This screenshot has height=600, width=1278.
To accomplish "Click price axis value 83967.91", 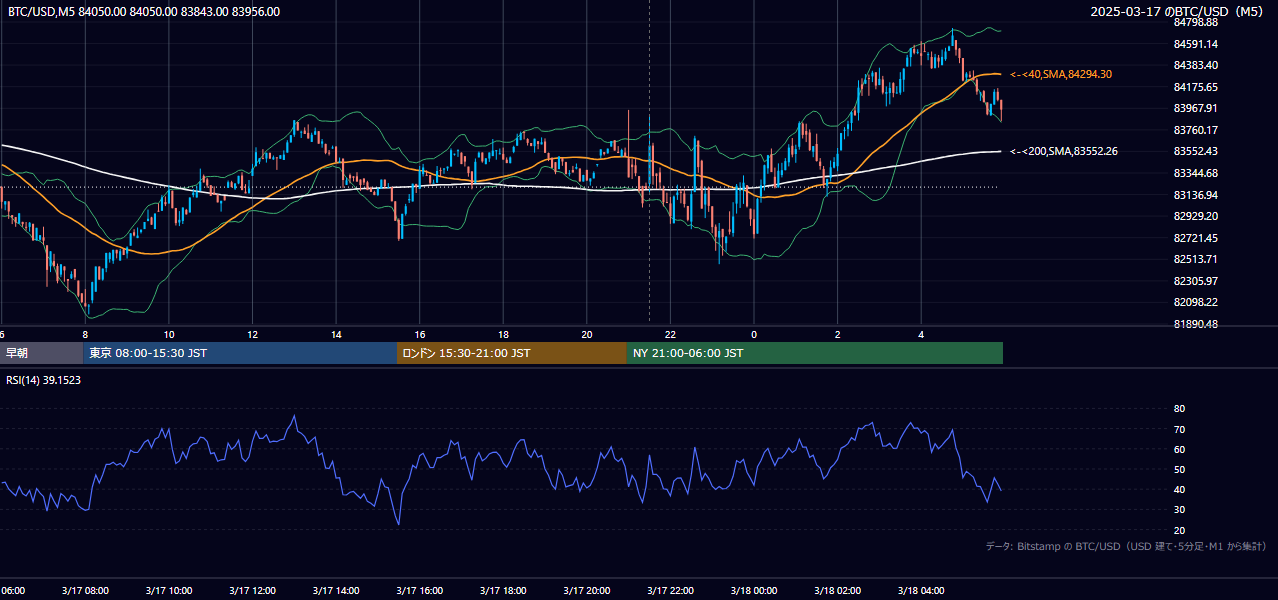I will 1196,108.
